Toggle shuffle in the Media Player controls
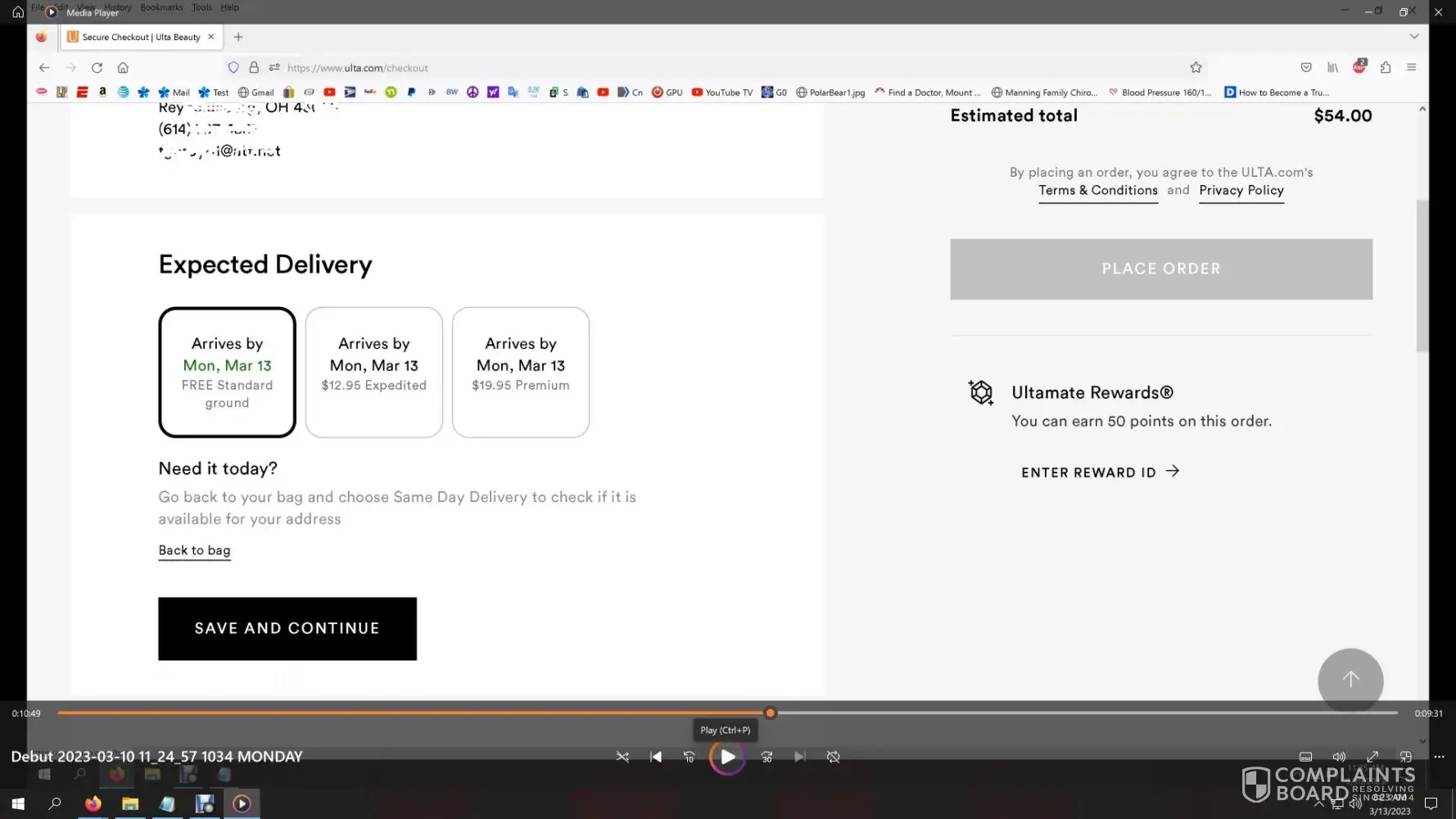The image size is (1456, 819). [x=622, y=757]
